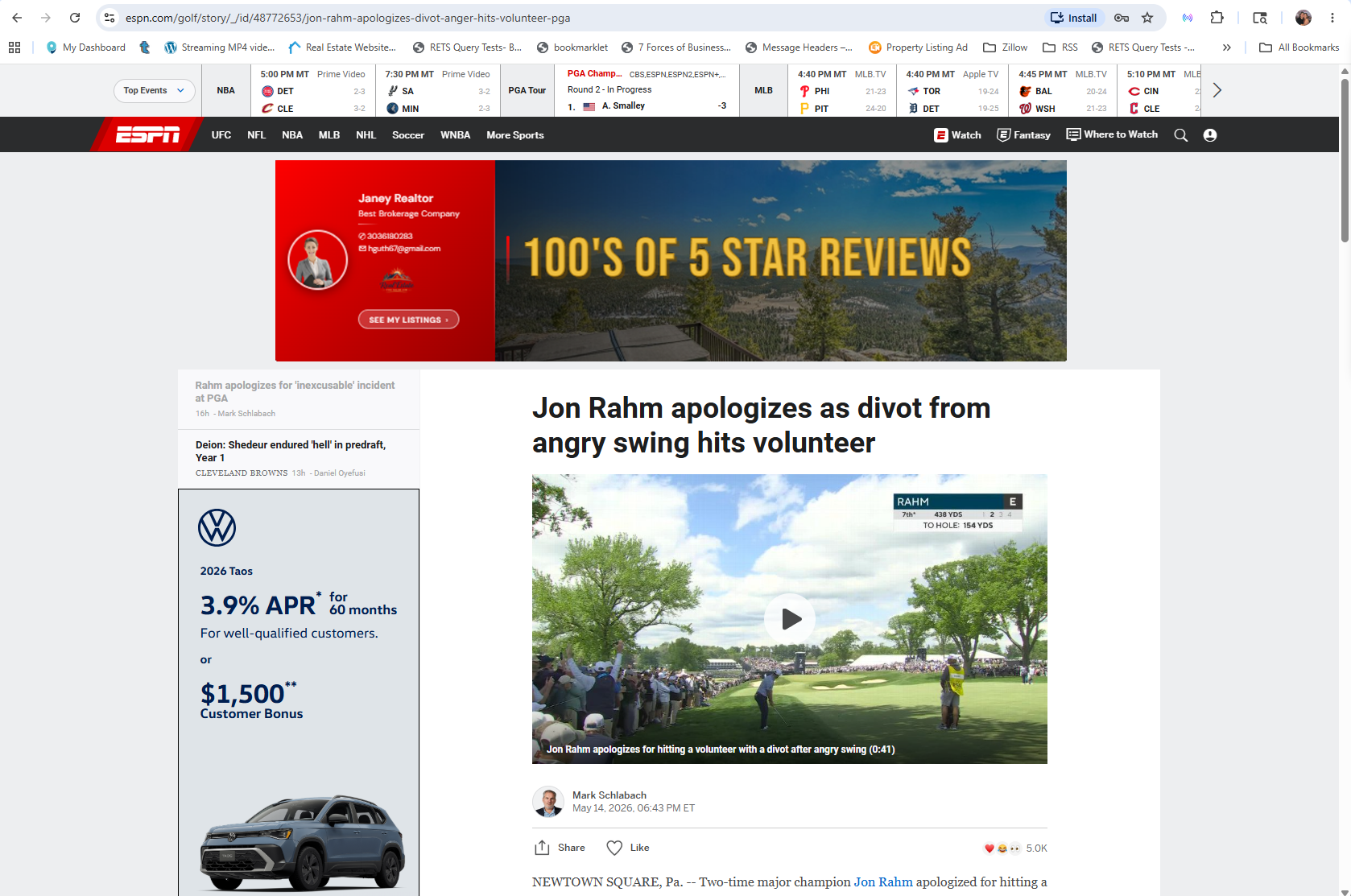
Task: Click the address bar URL field
Action: pyautogui.click(x=580, y=18)
